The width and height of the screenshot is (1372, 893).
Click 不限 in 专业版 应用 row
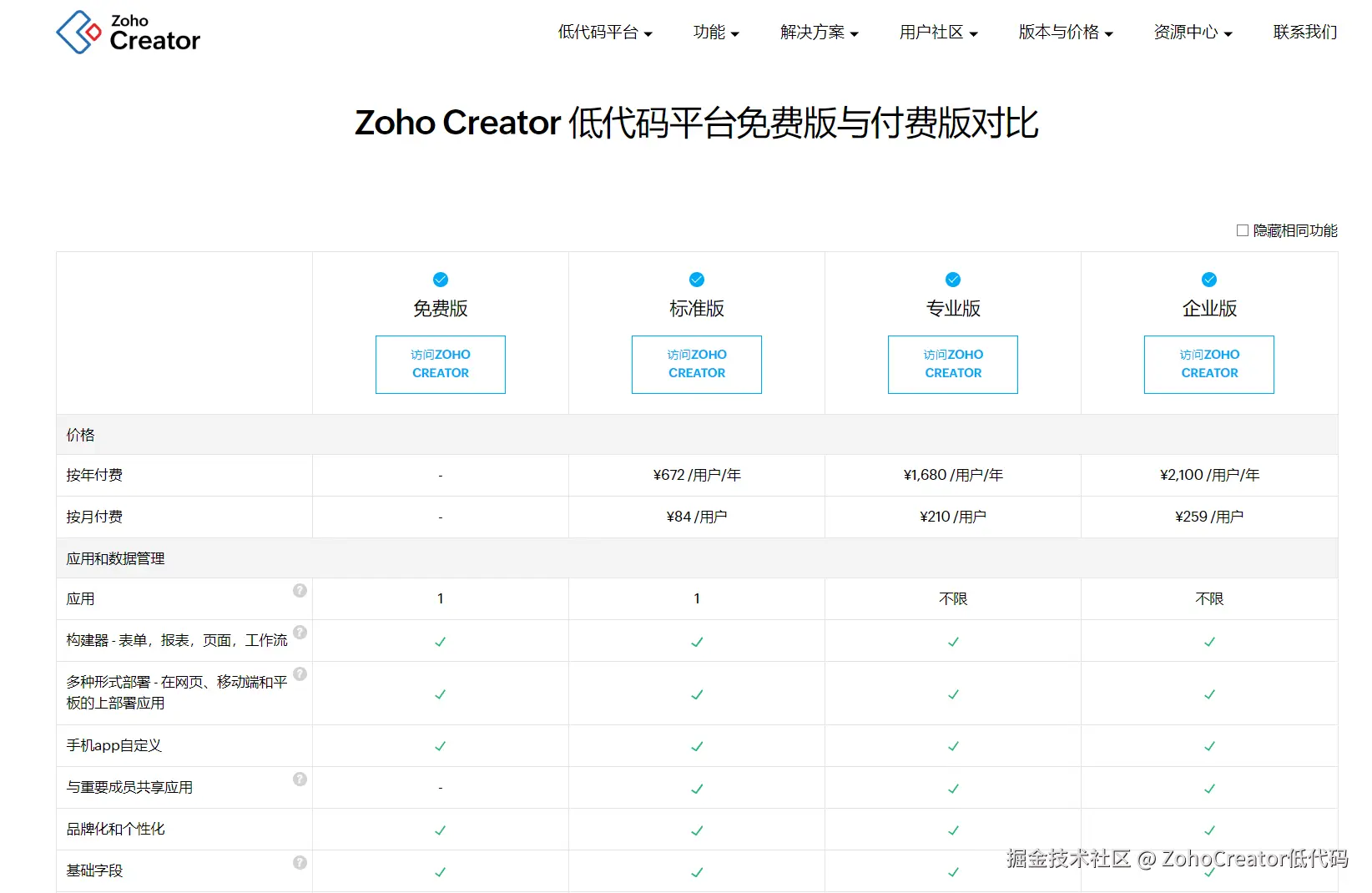tap(953, 599)
